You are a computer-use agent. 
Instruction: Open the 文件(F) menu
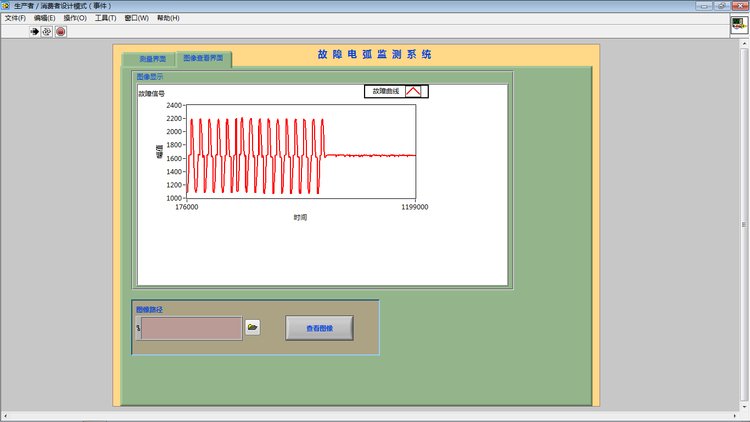(x=15, y=18)
